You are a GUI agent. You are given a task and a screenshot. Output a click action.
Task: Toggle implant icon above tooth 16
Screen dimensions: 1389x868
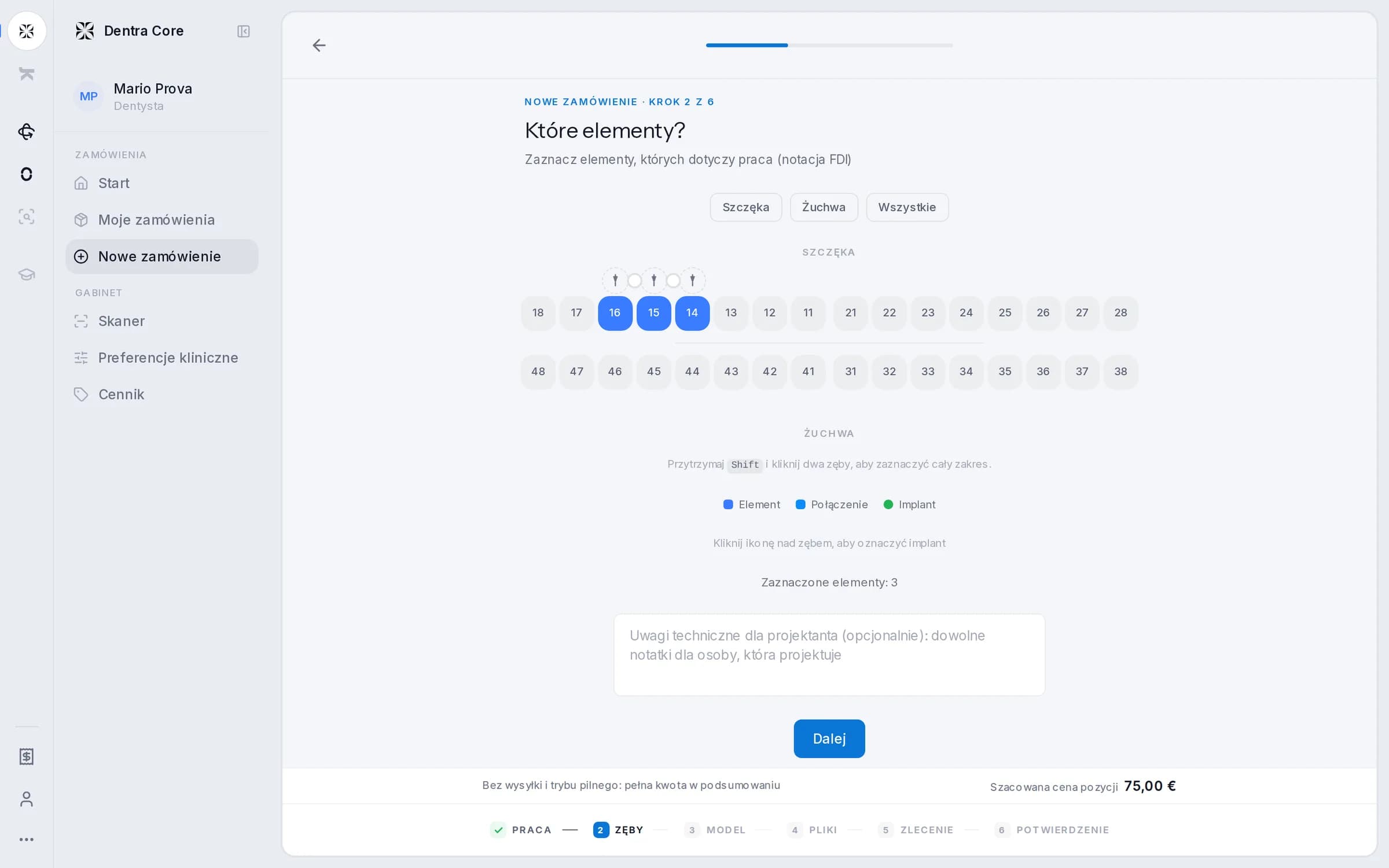tap(615, 281)
